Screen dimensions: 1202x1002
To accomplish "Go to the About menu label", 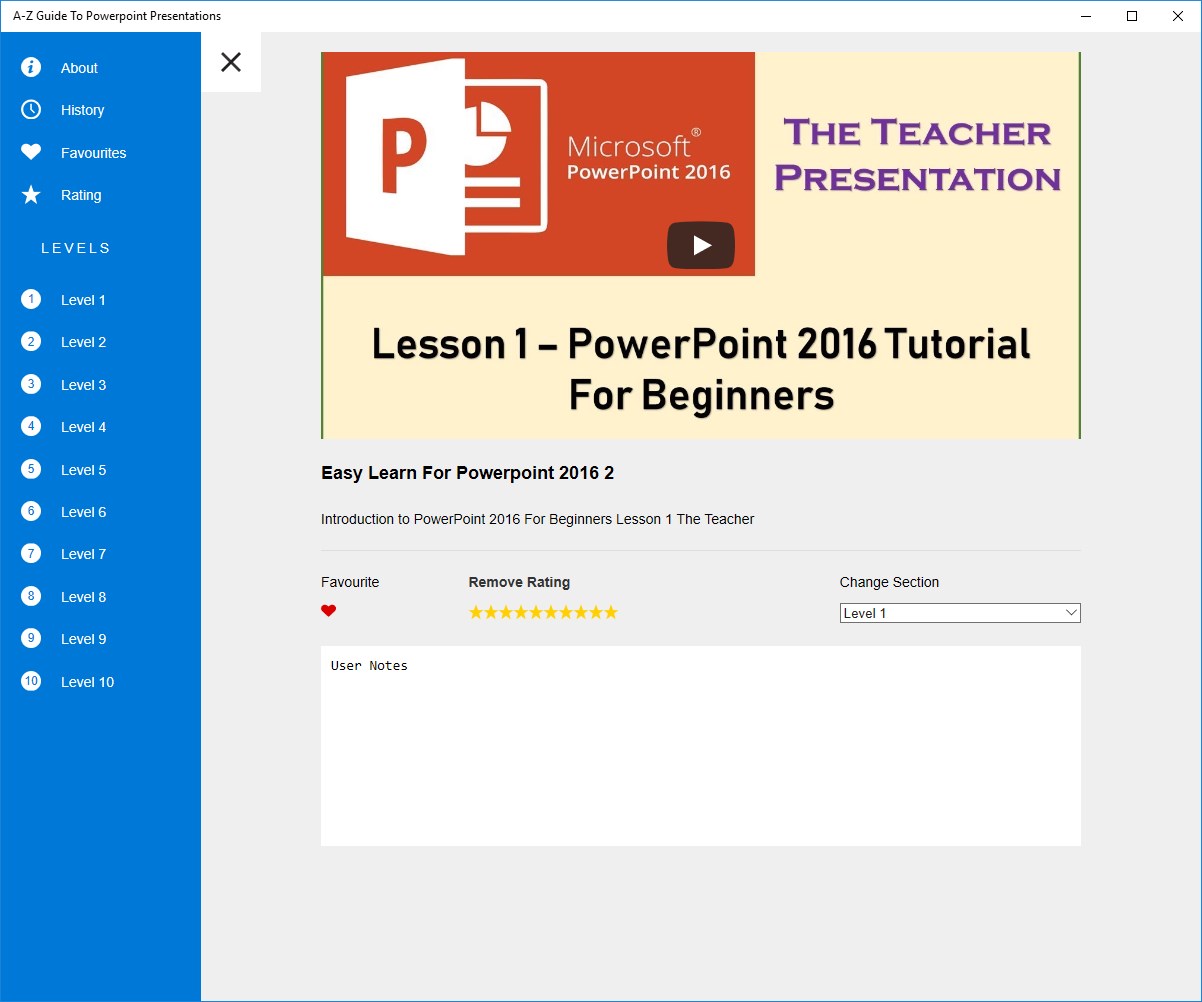I will pyautogui.click(x=79, y=68).
